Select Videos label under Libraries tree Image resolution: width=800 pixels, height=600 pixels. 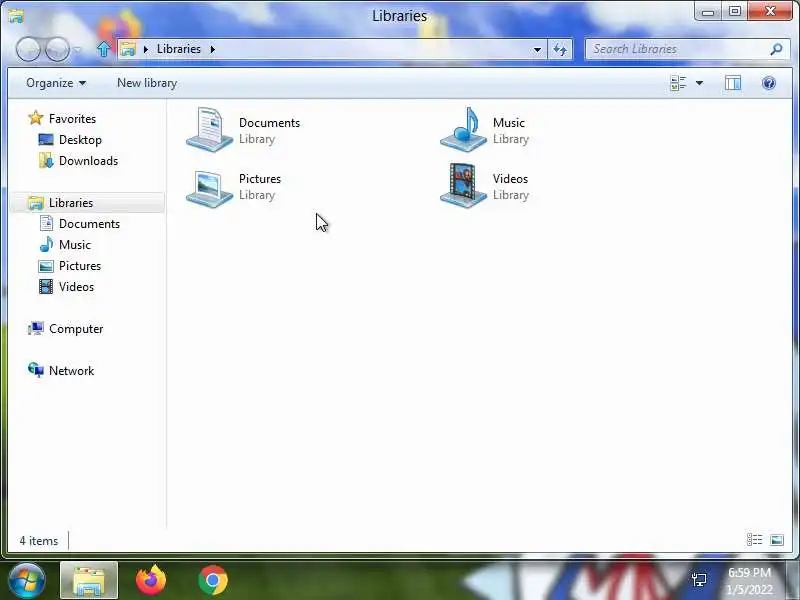click(x=76, y=287)
